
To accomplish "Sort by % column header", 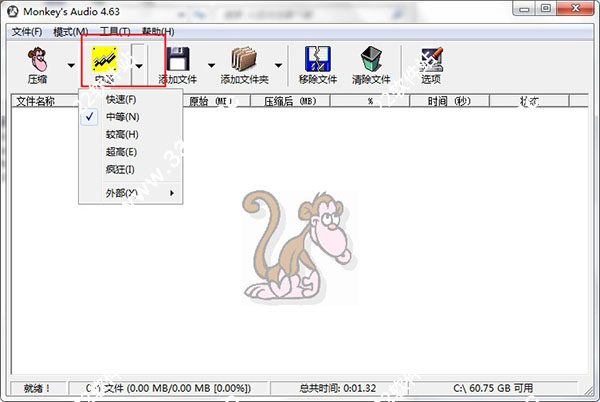I will coord(370,101).
